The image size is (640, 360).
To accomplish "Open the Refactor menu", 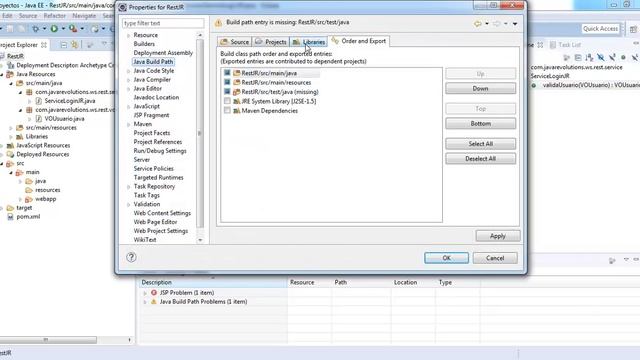I will (x=55, y=16).
